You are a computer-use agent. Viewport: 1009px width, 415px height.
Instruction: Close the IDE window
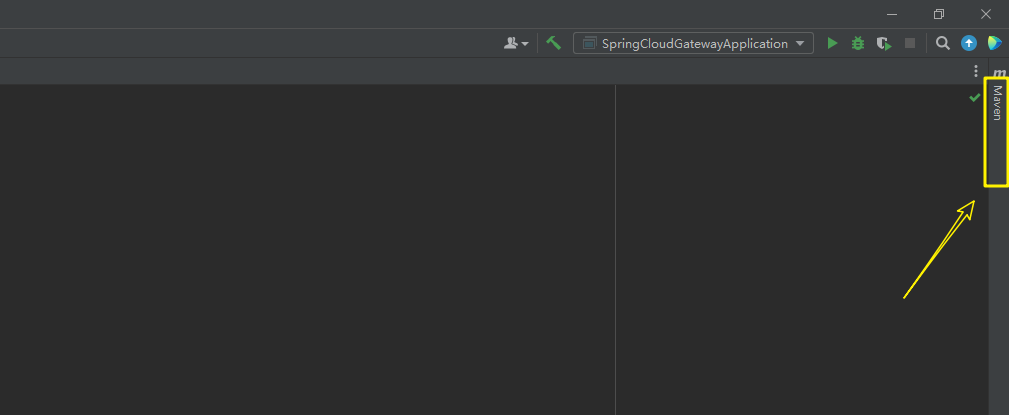(986, 14)
